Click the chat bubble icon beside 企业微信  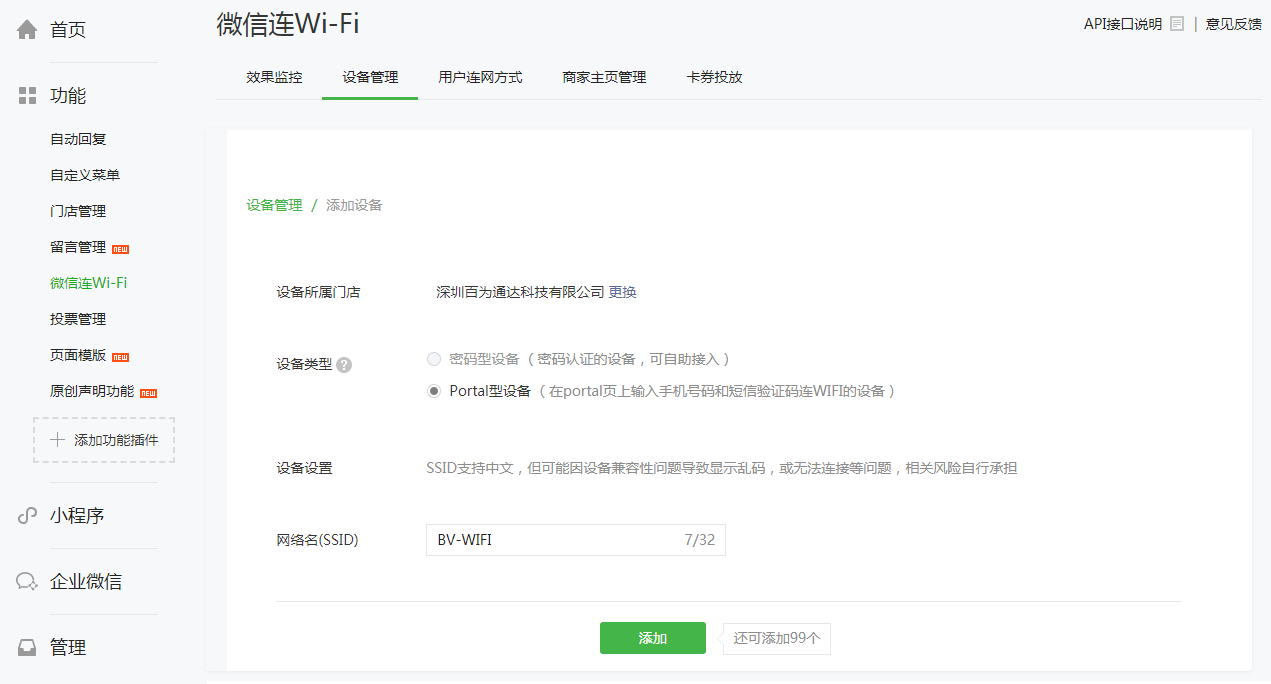pos(28,582)
